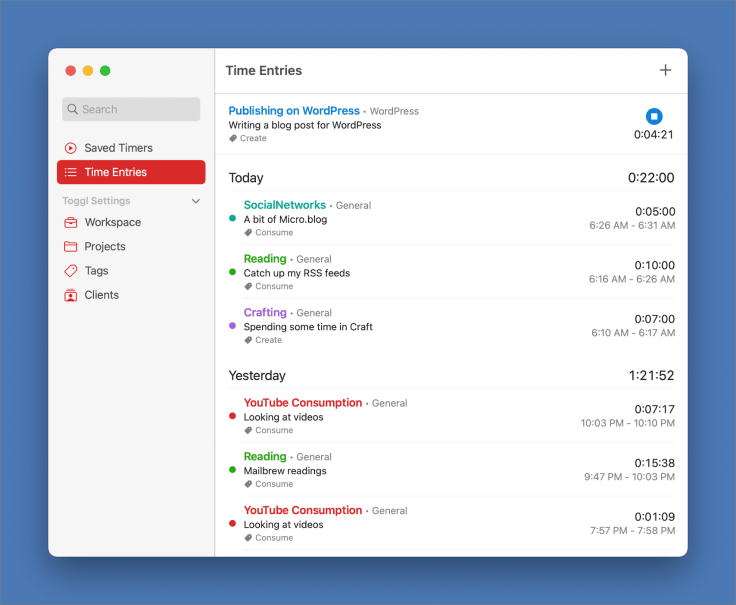The image size is (736, 605).
Task: Click the Create tag icon of running timer
Action: point(233,138)
